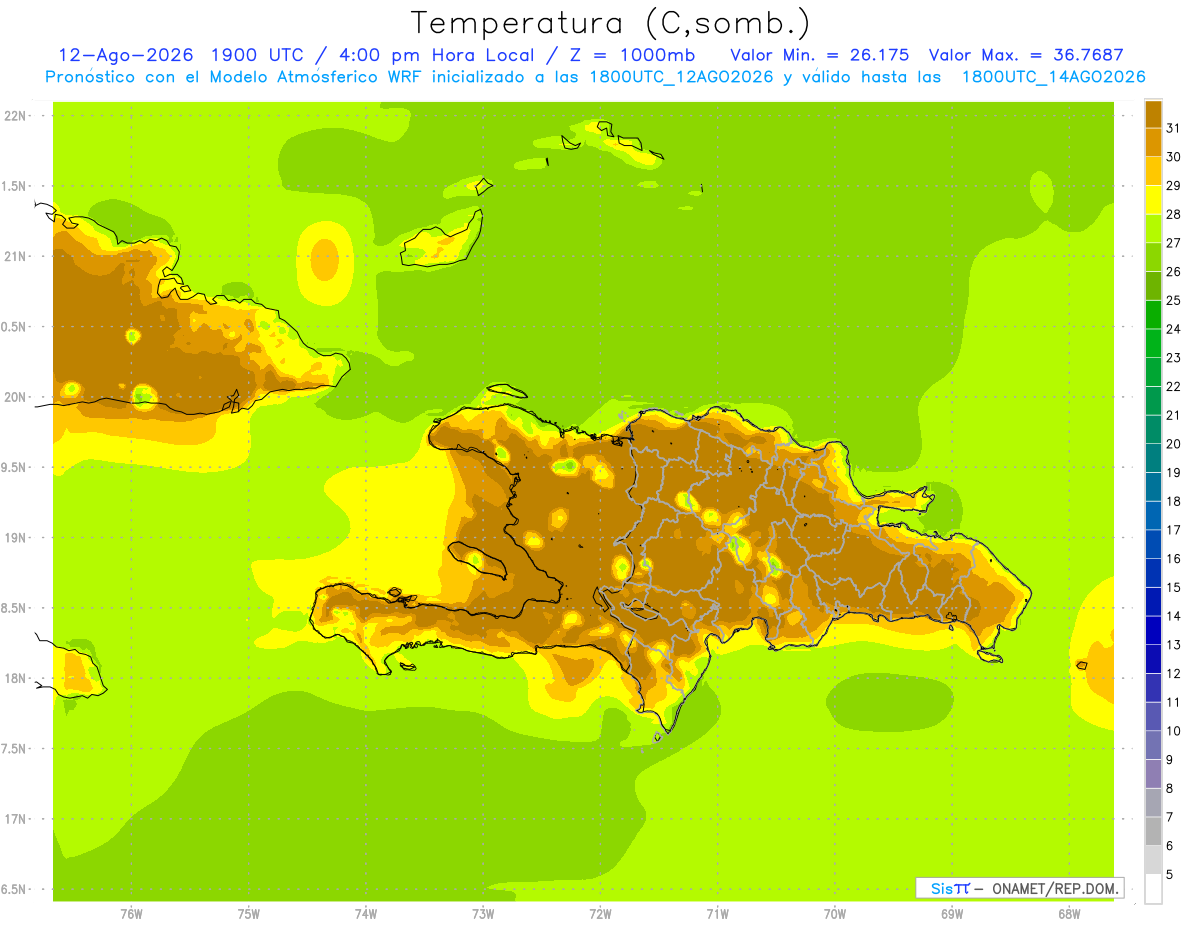Click the '22N' latitude label
Screen dimensions: 1200x927
tap(17, 116)
